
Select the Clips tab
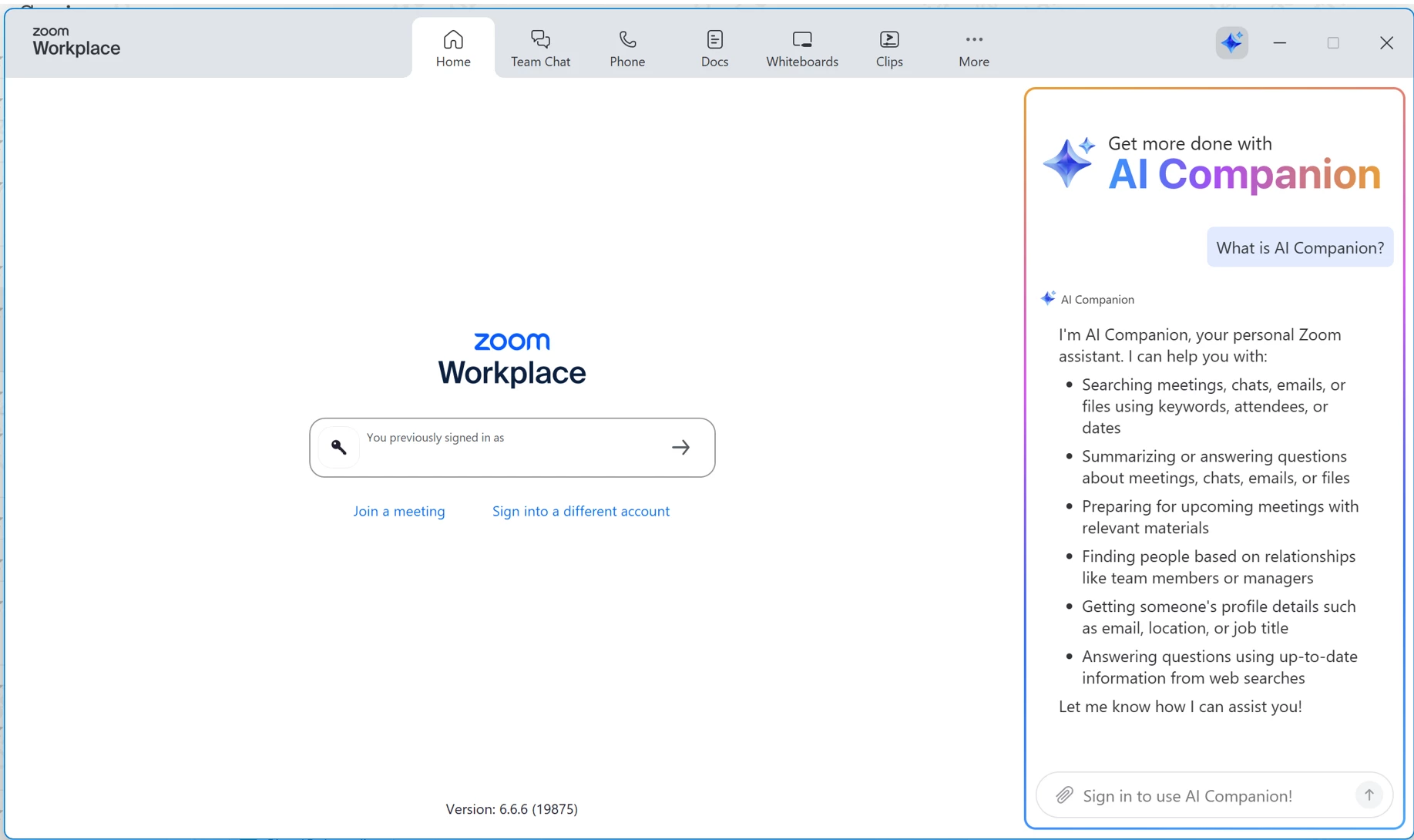pyautogui.click(x=889, y=48)
